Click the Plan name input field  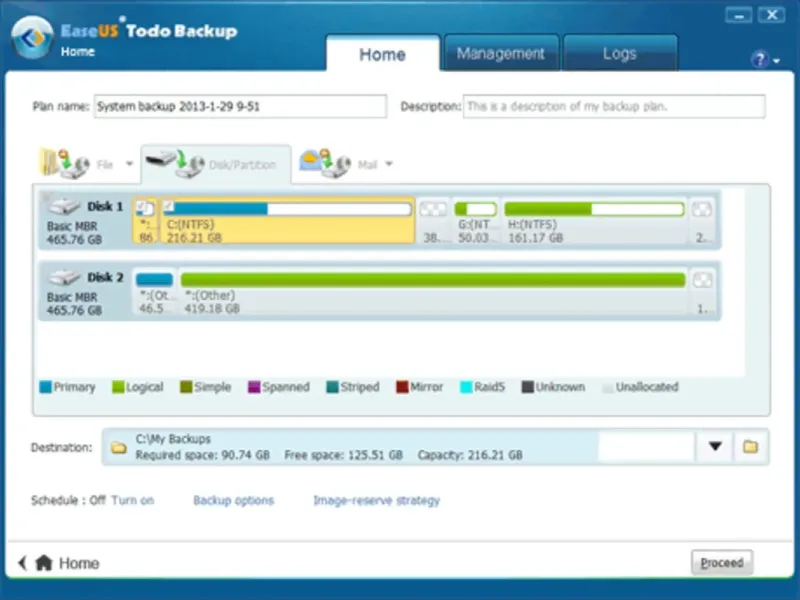[x=240, y=106]
